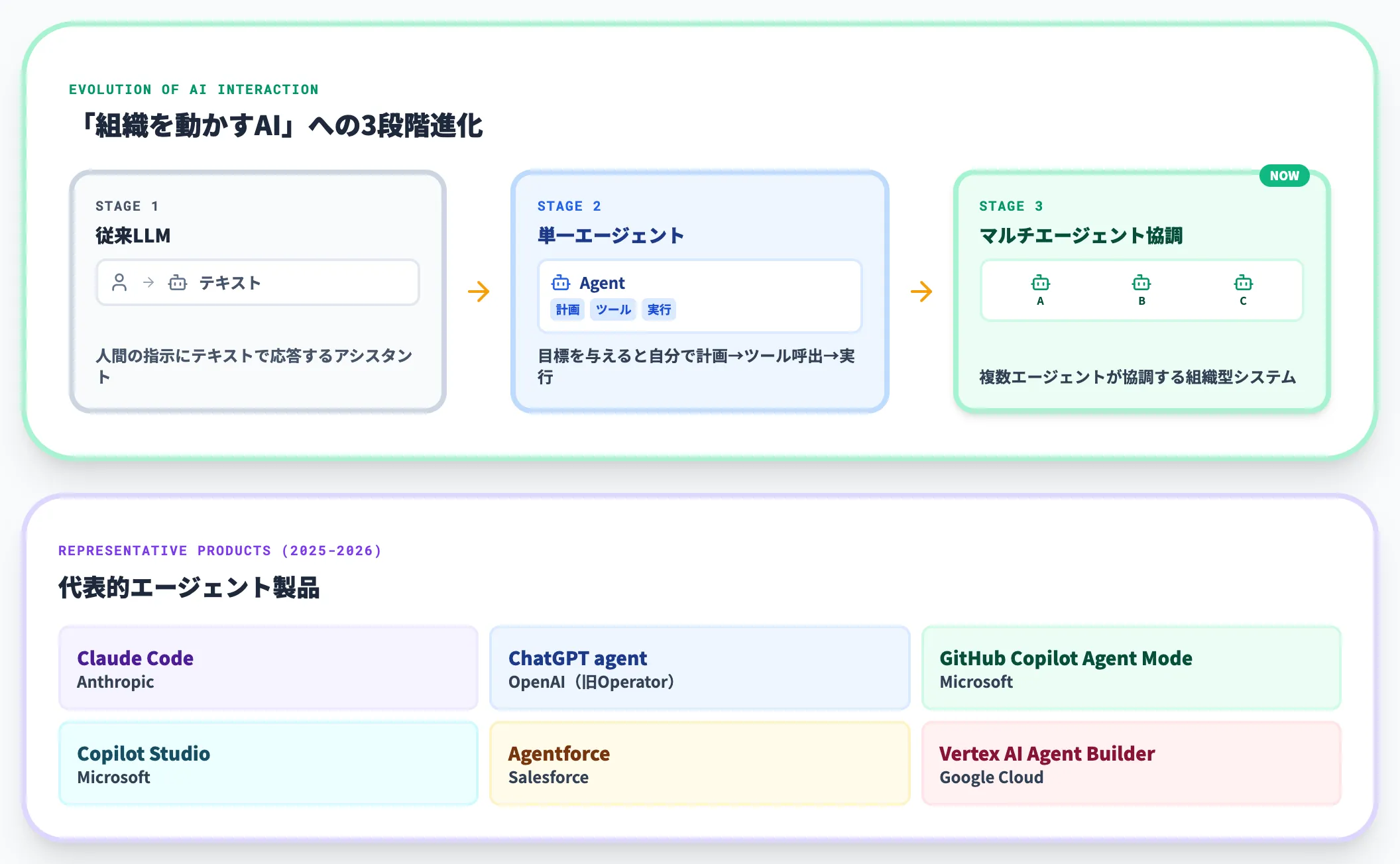Click the 単一エージェント heading

pos(611,235)
